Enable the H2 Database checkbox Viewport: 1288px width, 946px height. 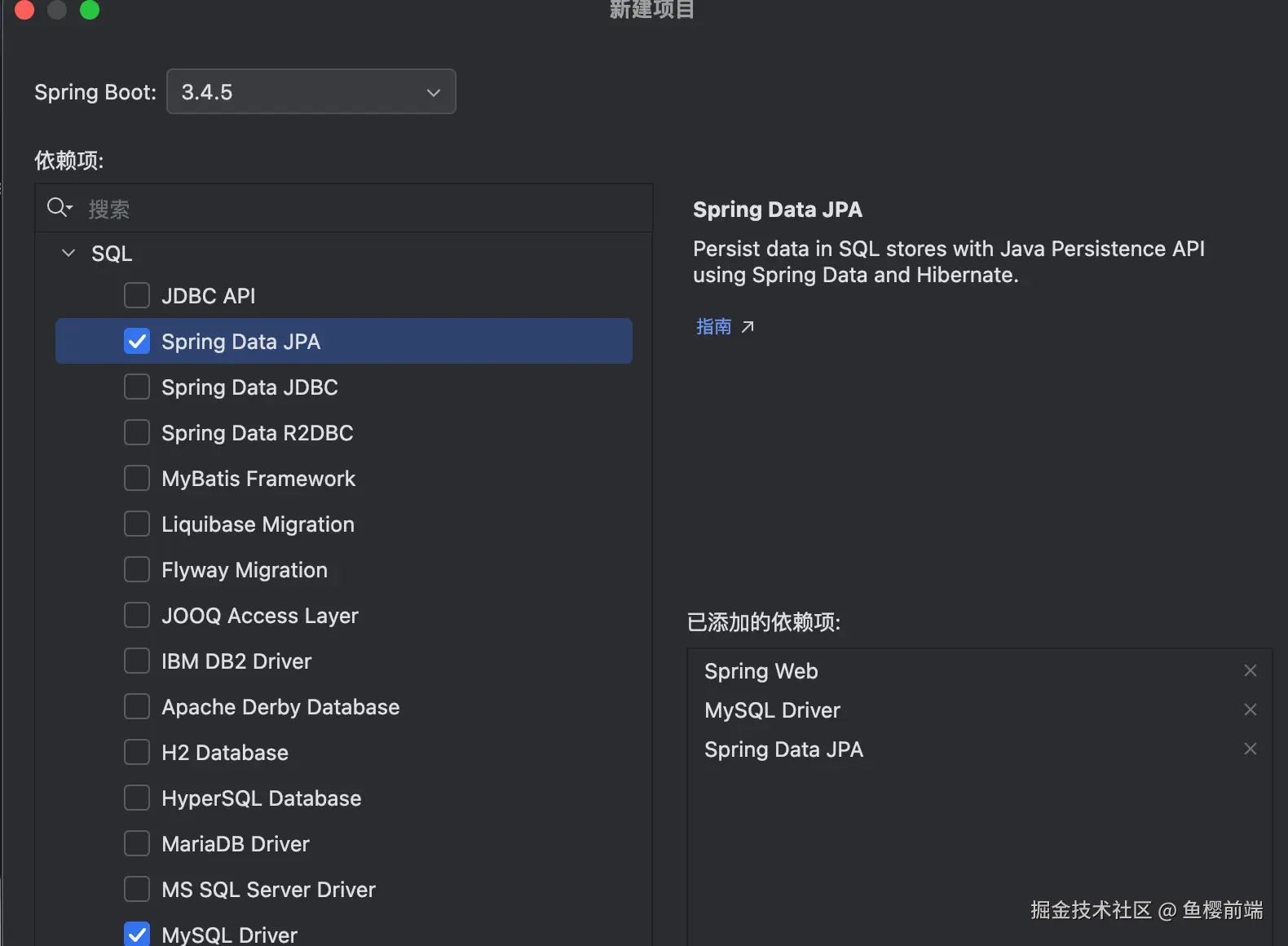(137, 752)
